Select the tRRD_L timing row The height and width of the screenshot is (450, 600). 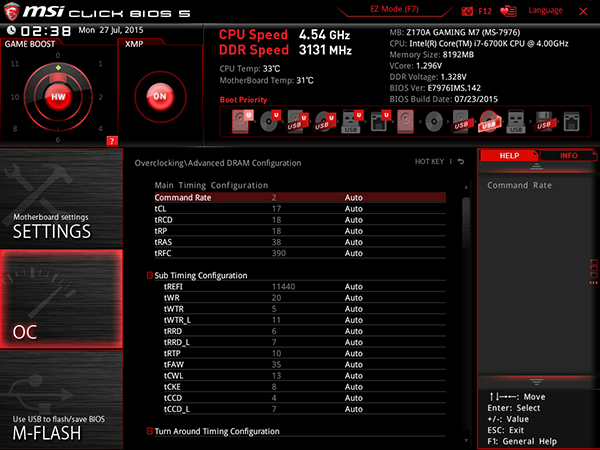point(305,342)
